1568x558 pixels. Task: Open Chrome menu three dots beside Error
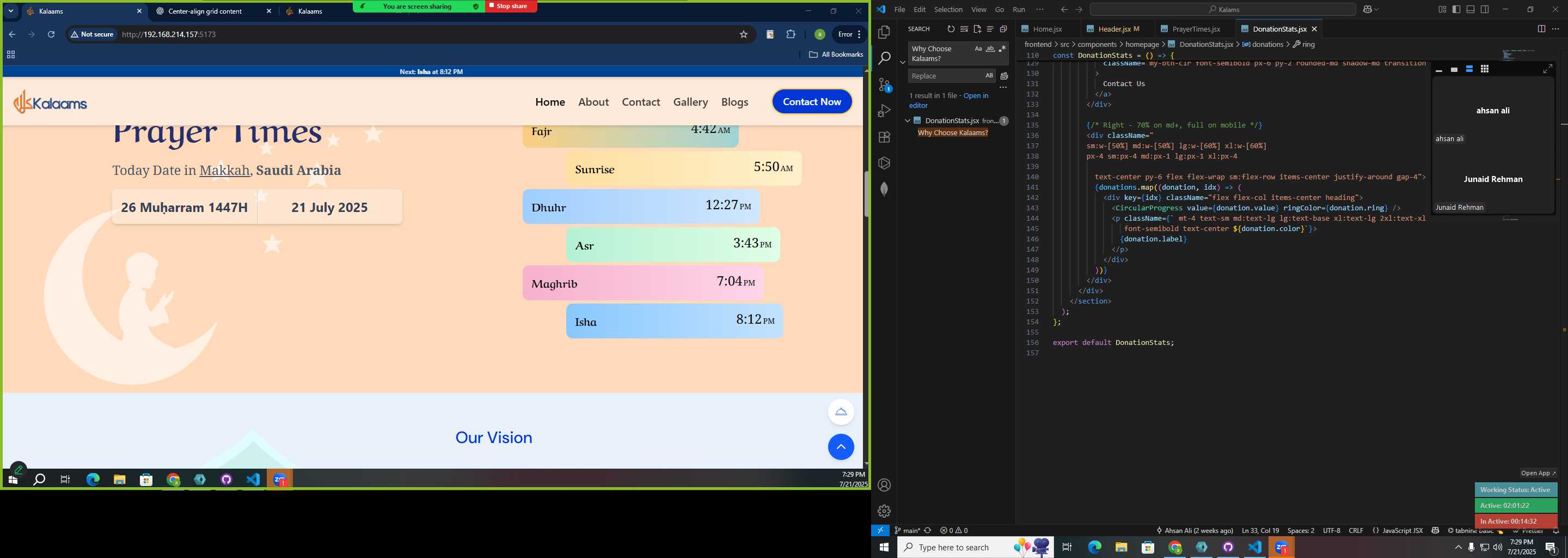[859, 35]
